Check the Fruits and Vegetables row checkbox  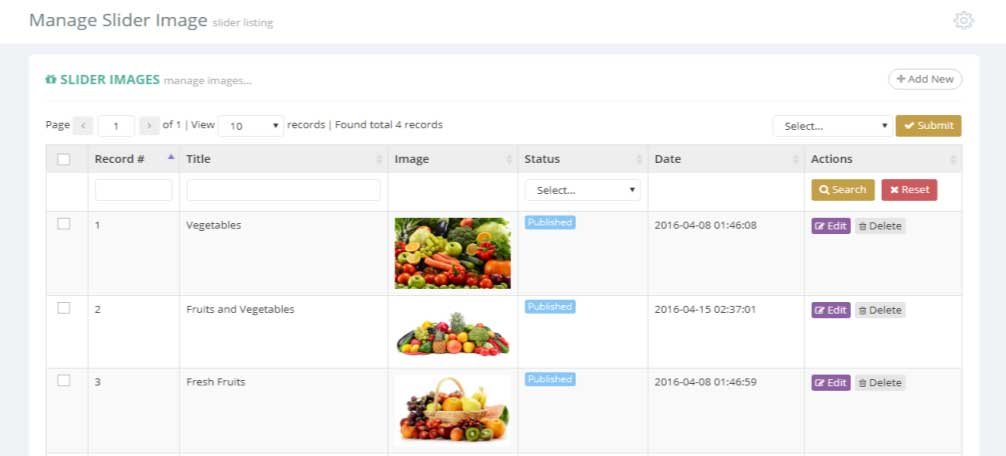coord(64,308)
